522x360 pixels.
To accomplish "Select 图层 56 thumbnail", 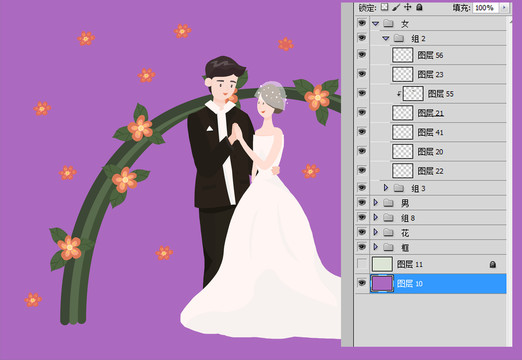I will (403, 55).
